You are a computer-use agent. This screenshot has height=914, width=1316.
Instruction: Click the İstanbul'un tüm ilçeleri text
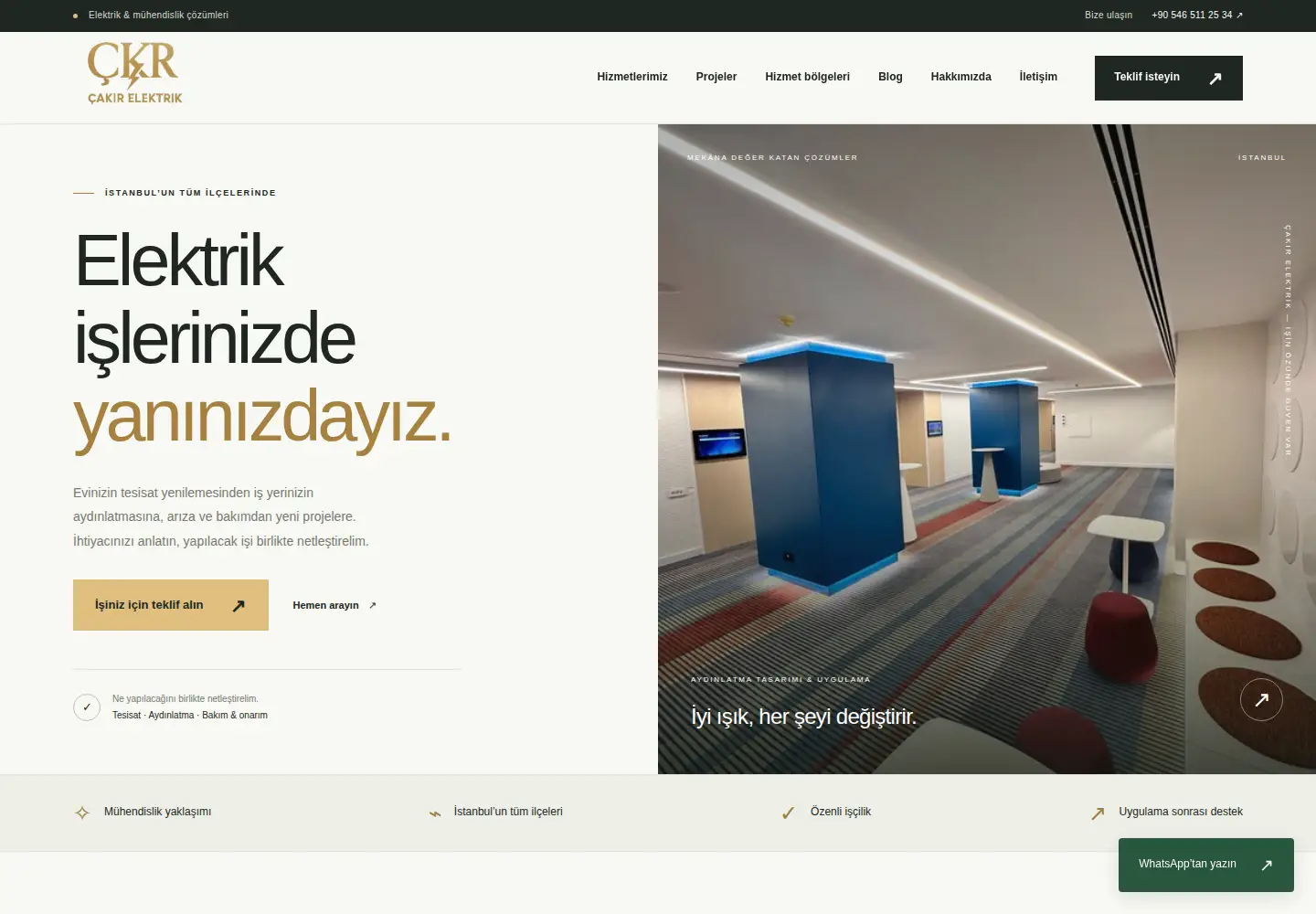pyautogui.click(x=508, y=812)
